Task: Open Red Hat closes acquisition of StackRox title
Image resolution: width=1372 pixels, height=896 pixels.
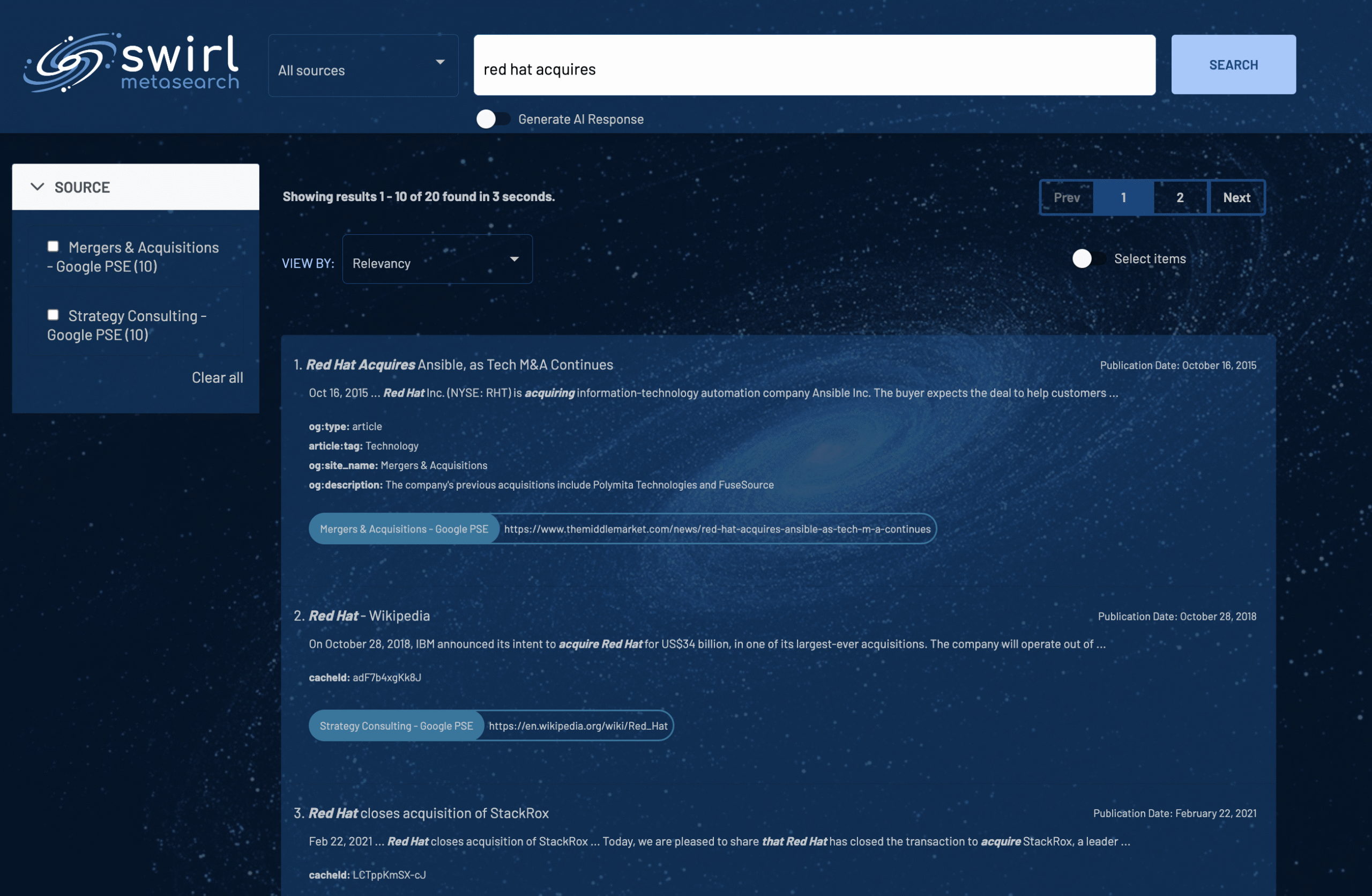Action: pyautogui.click(x=428, y=813)
